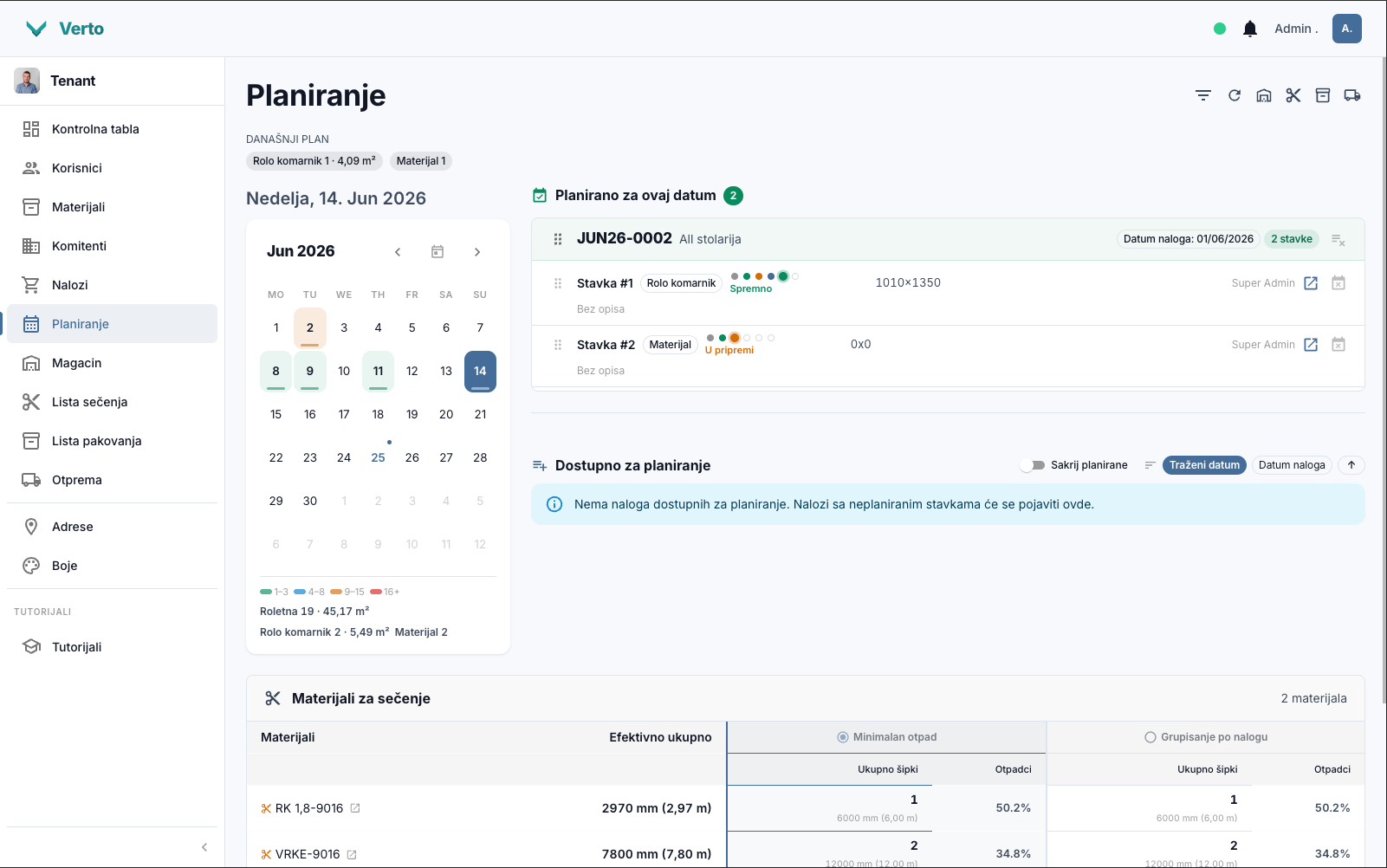The height and width of the screenshot is (868, 1387).
Task: Sort by Traženi datum
Action: (1204, 465)
